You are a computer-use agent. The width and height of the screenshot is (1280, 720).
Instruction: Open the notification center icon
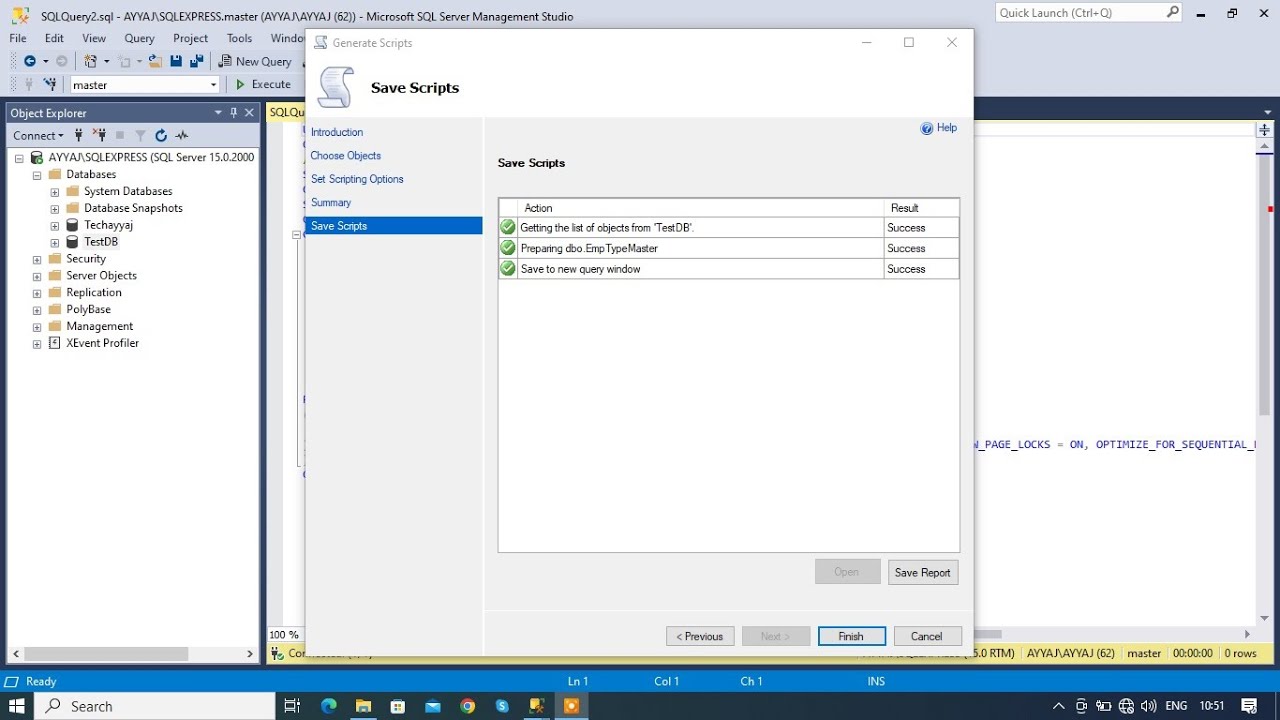tap(1247, 706)
